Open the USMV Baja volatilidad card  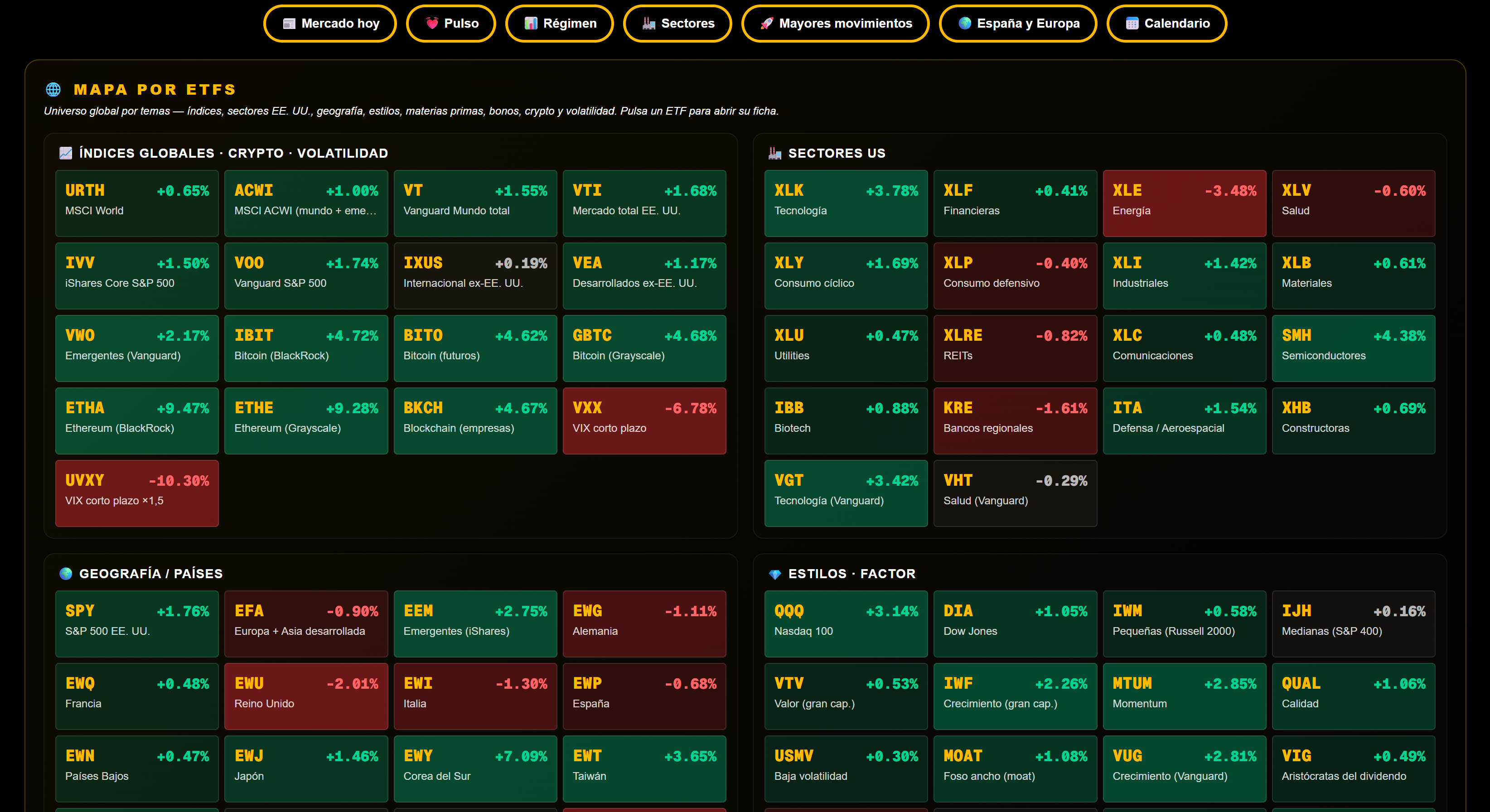click(846, 768)
